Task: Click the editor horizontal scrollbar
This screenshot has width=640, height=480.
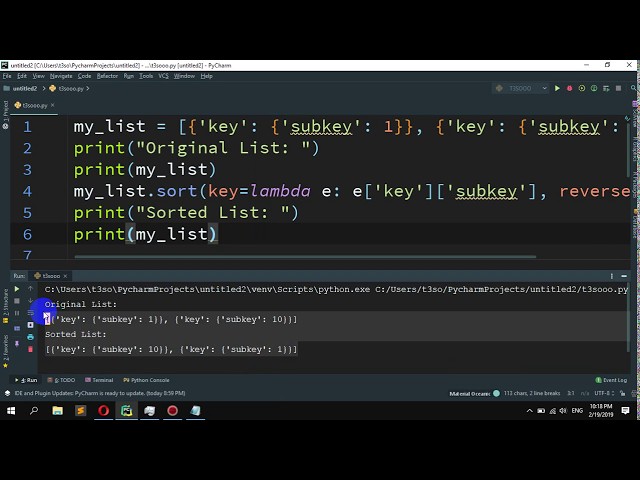Action: (305, 257)
